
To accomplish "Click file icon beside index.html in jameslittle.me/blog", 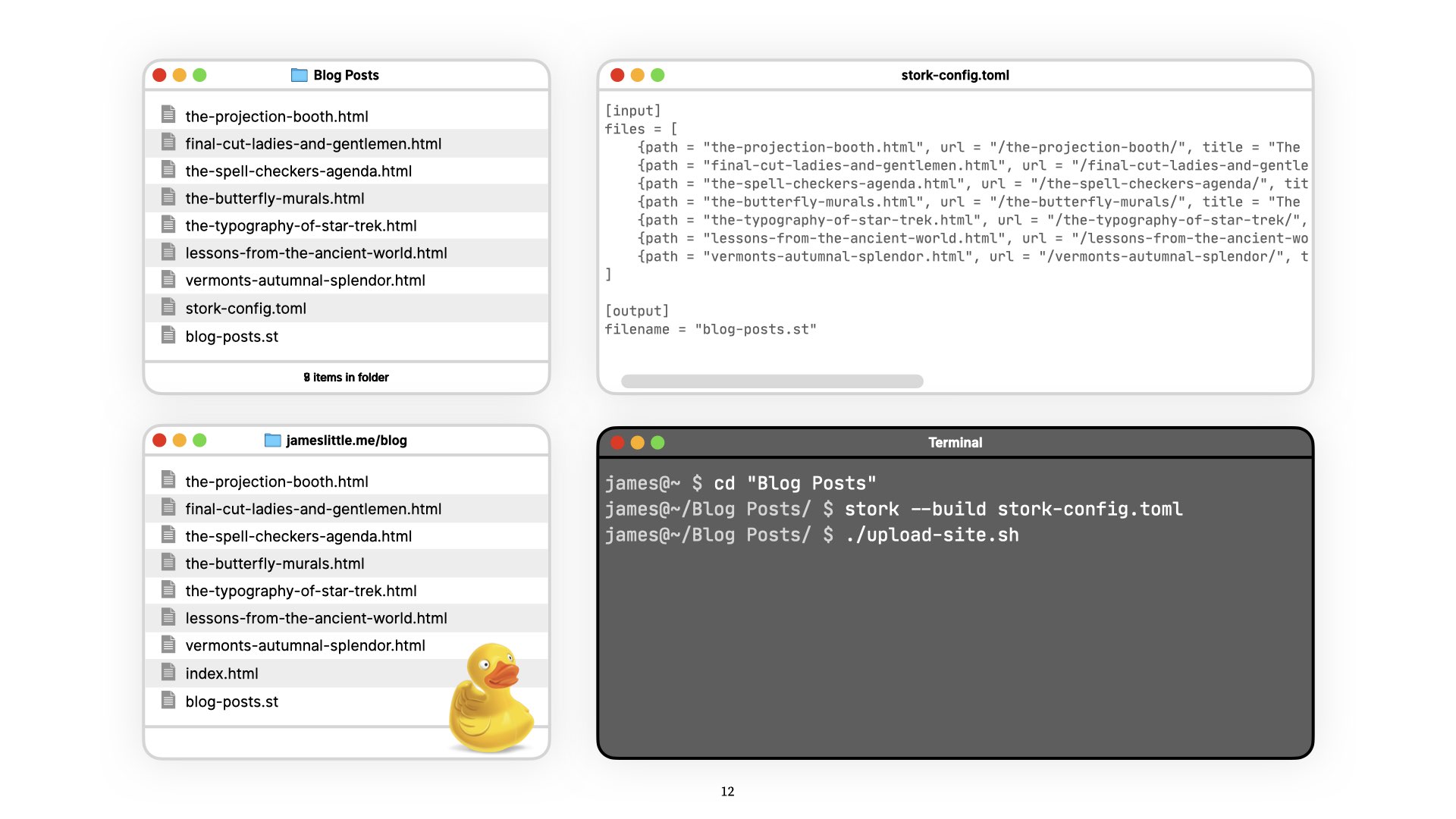I will pyautogui.click(x=168, y=672).
